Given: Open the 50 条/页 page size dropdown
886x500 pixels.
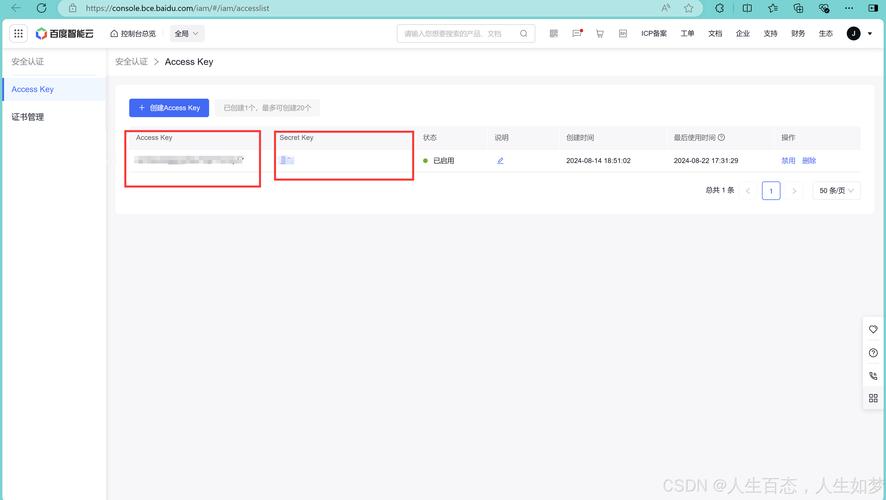Looking at the screenshot, I should [836, 190].
